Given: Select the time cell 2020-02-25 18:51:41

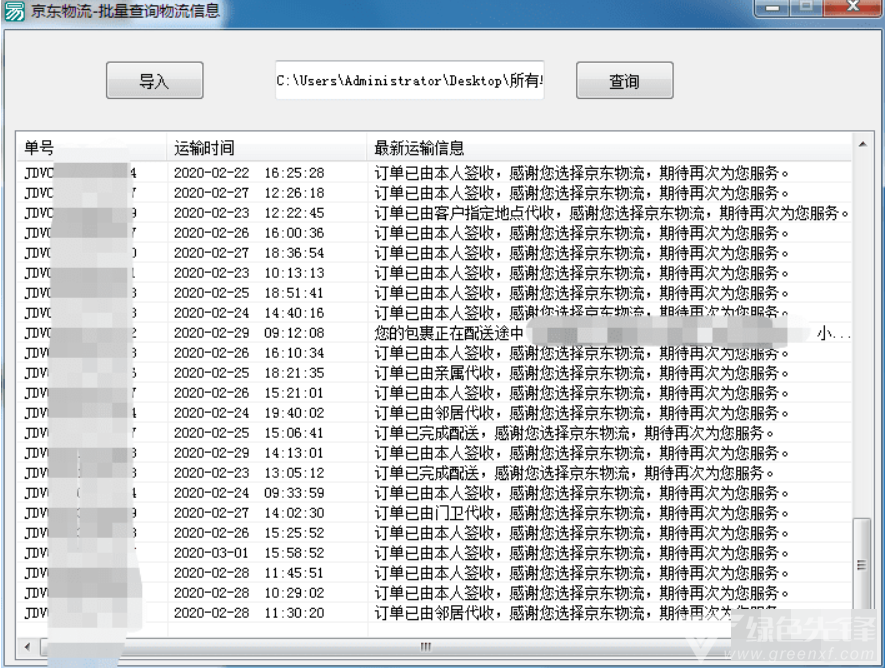Looking at the screenshot, I should click(249, 293).
